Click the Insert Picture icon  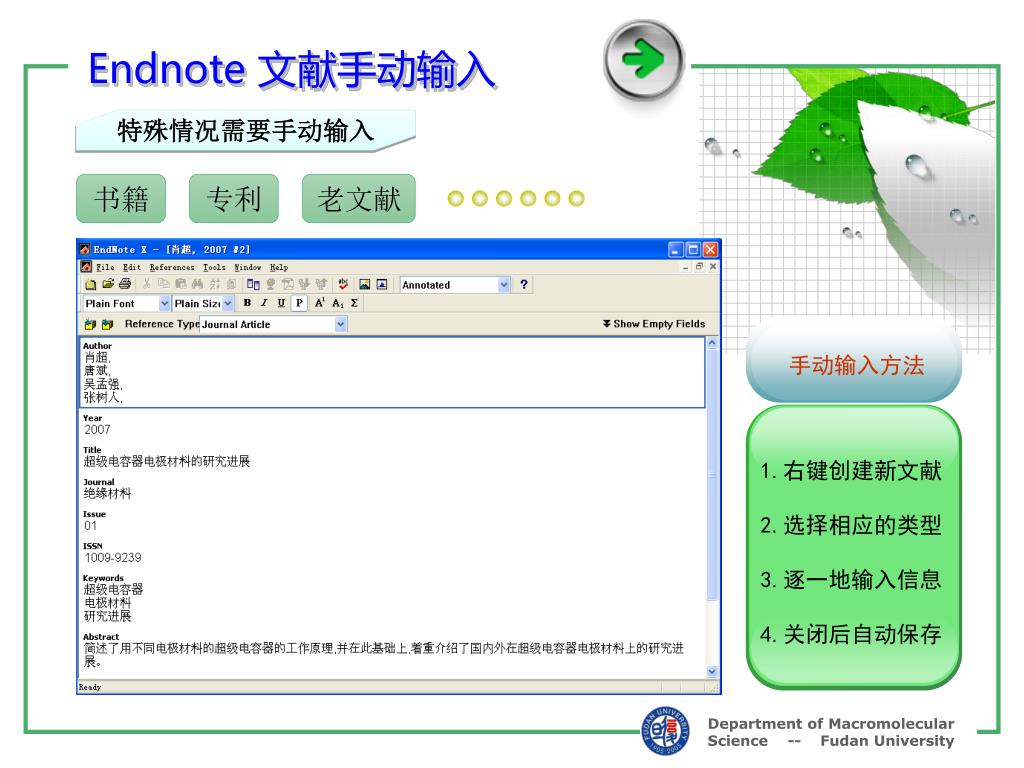coord(364,284)
